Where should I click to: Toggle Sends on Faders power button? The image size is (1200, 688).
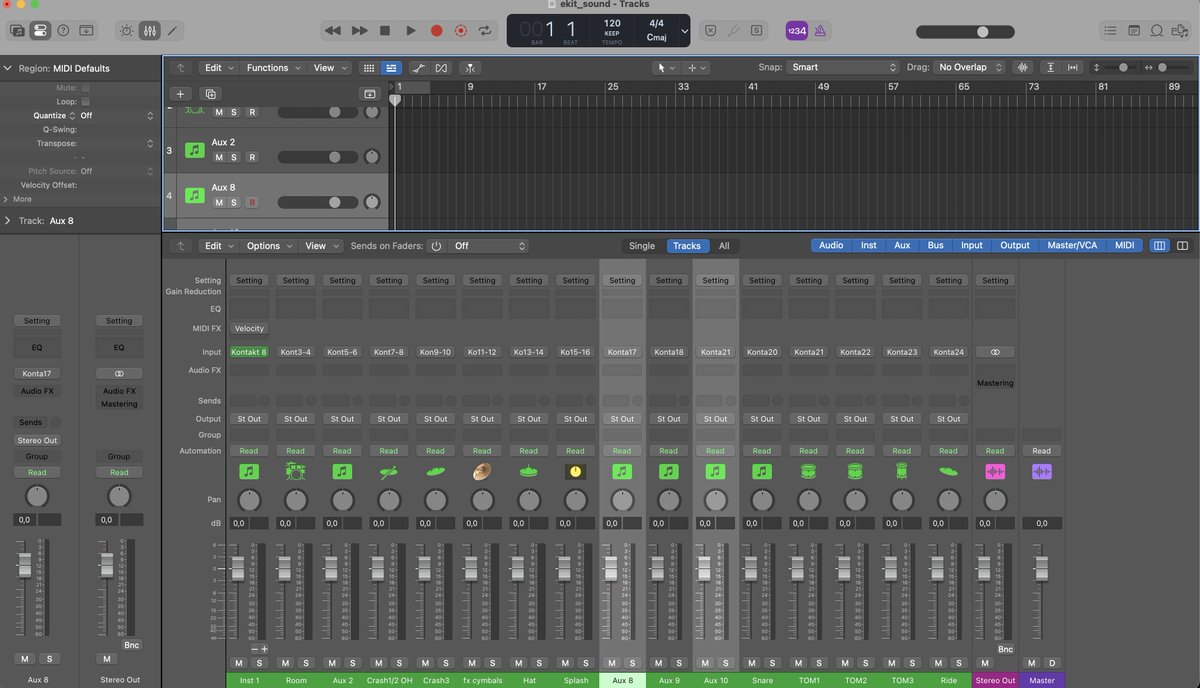pos(437,245)
